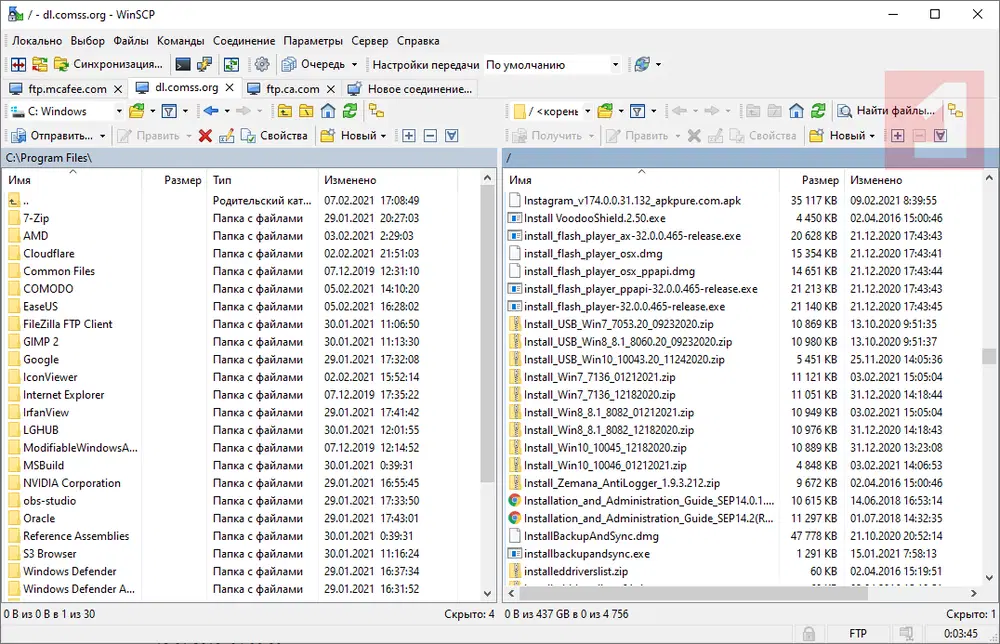Expand the remote Новый dropdown arrow
Viewport: 1000px width, 644px height.
[872, 135]
